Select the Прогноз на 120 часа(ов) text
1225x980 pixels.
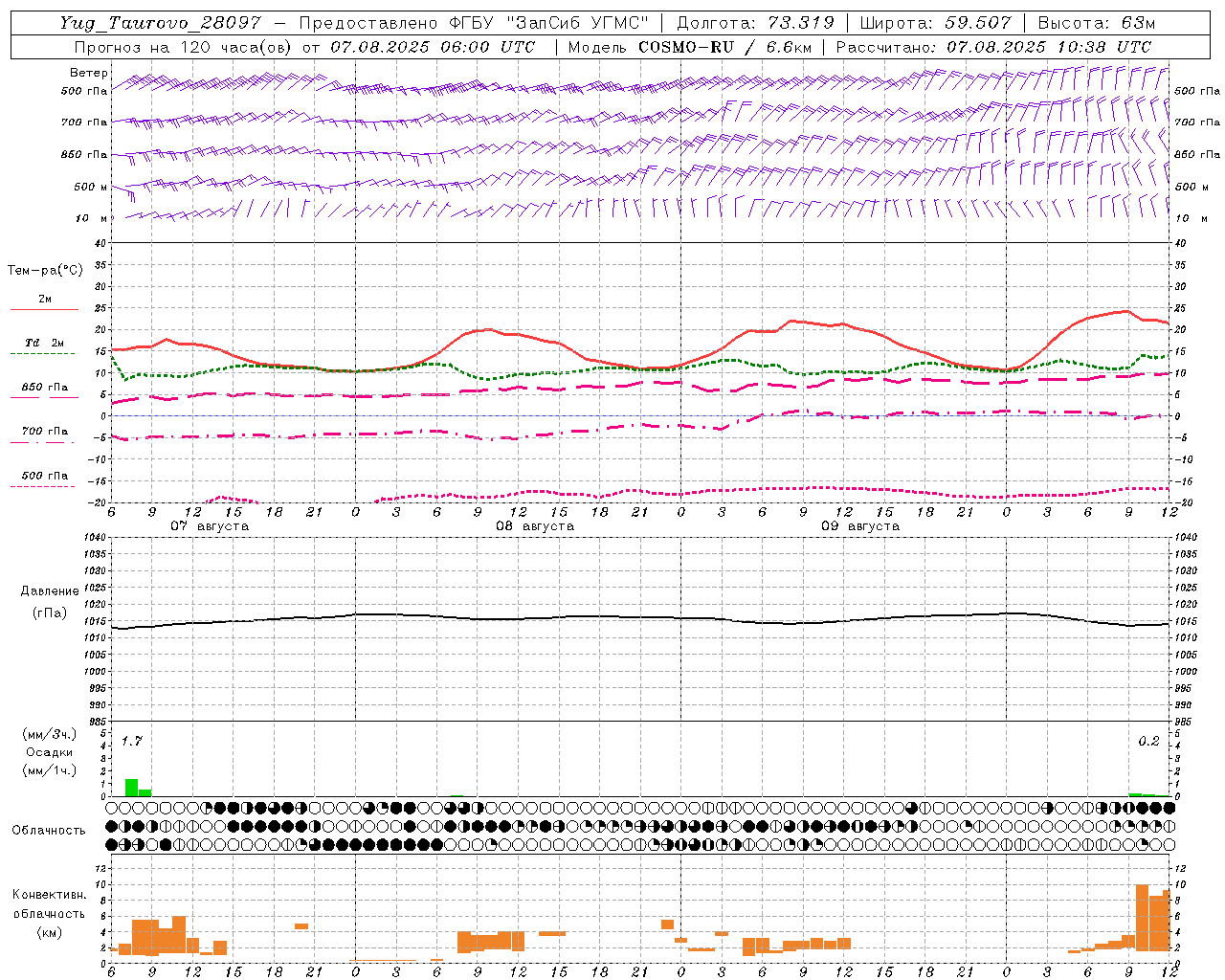tap(185, 47)
